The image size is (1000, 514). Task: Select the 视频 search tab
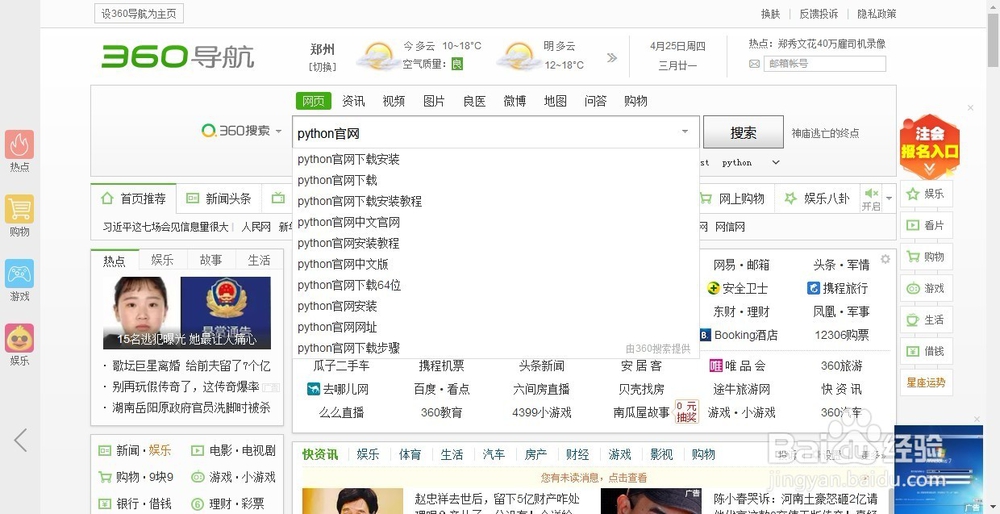(x=393, y=101)
